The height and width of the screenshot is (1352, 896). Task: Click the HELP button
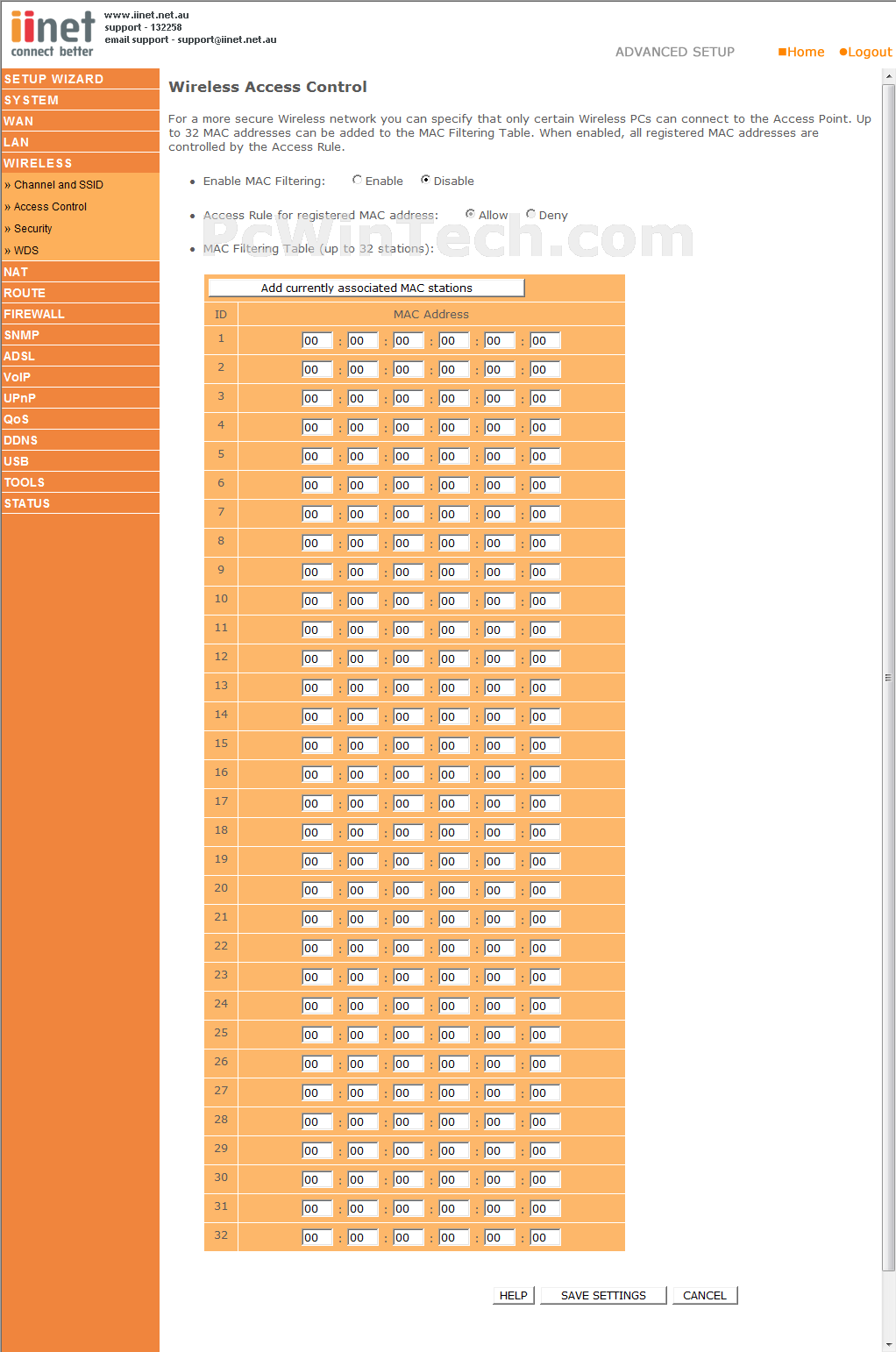point(514,1295)
